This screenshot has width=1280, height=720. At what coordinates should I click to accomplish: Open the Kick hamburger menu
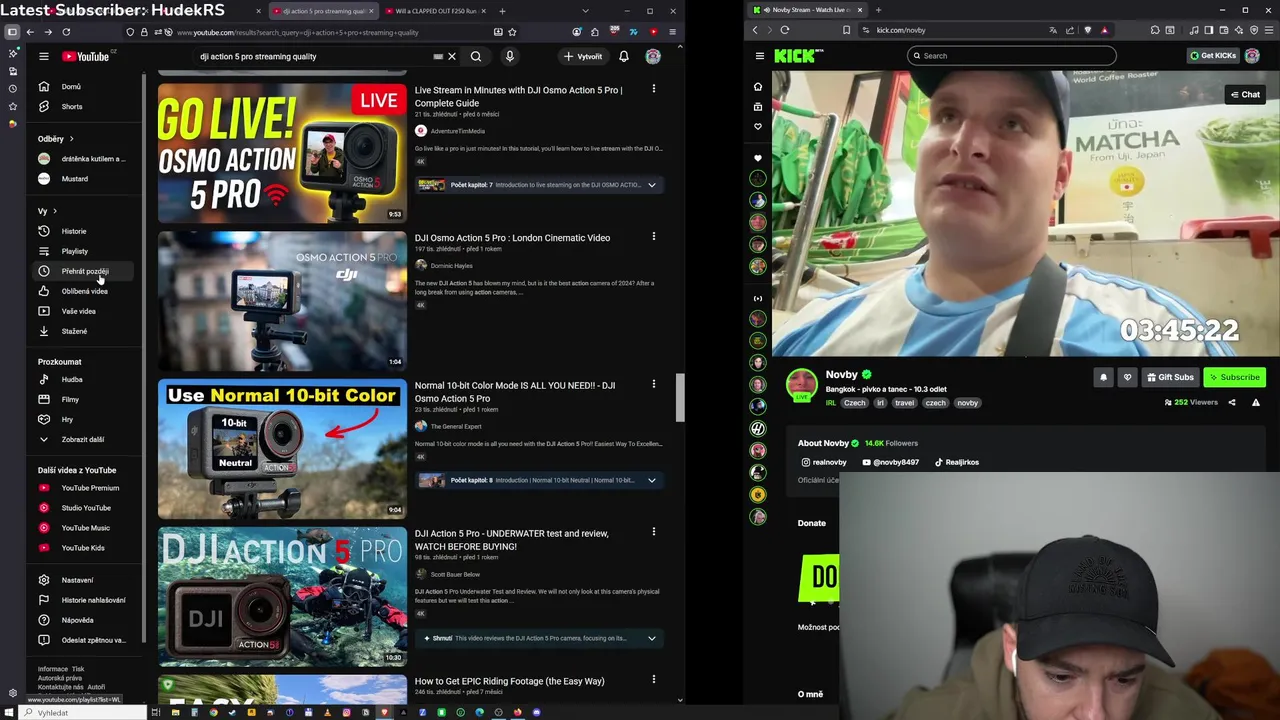pyautogui.click(x=760, y=56)
